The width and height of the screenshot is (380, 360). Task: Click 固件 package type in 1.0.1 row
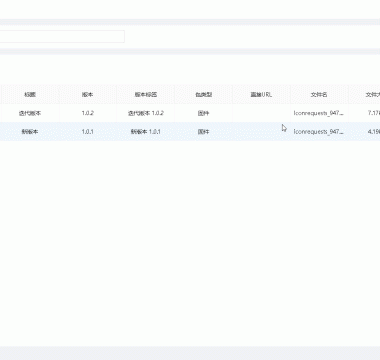tap(204, 132)
